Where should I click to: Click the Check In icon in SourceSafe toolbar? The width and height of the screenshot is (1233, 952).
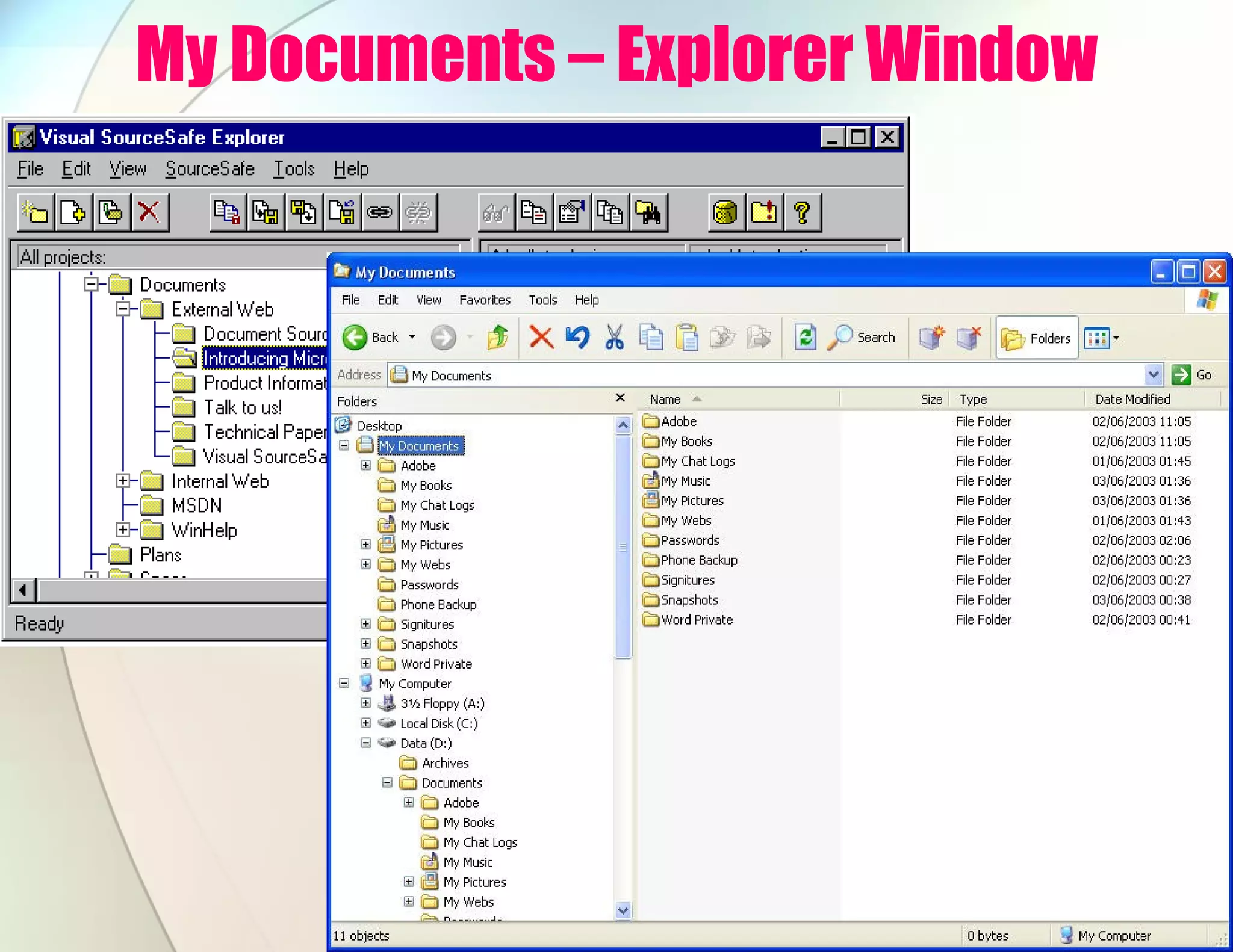tap(303, 212)
